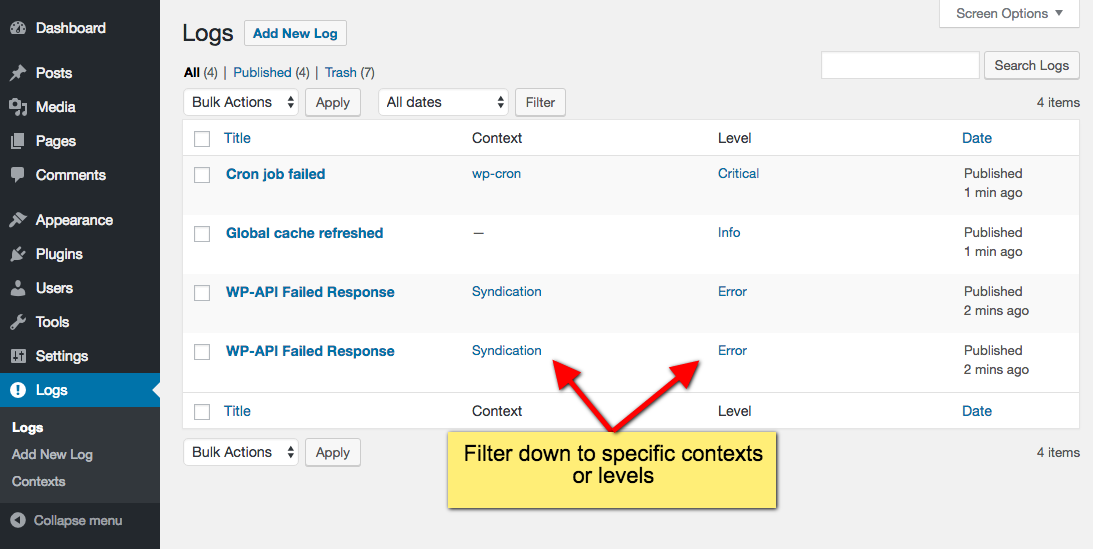Click the Add New Log button
The image size is (1093, 549).
coord(296,33)
